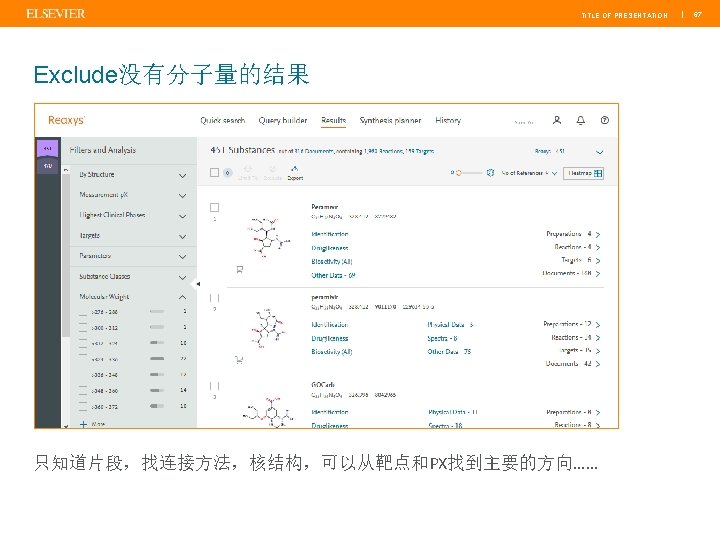
Task: Select the second grey tab in sidebar
Action: [48, 166]
